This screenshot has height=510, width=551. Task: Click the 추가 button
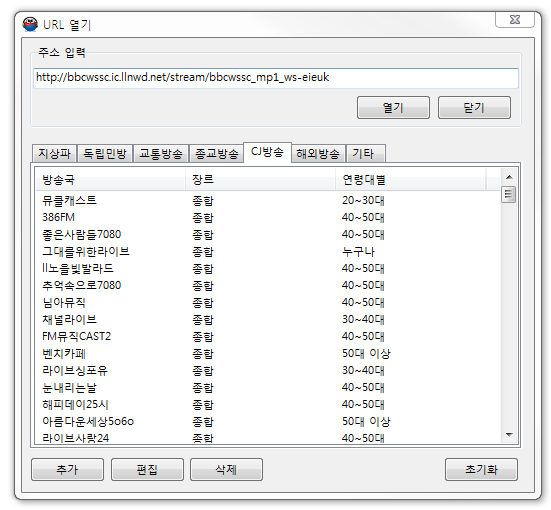(x=67, y=469)
